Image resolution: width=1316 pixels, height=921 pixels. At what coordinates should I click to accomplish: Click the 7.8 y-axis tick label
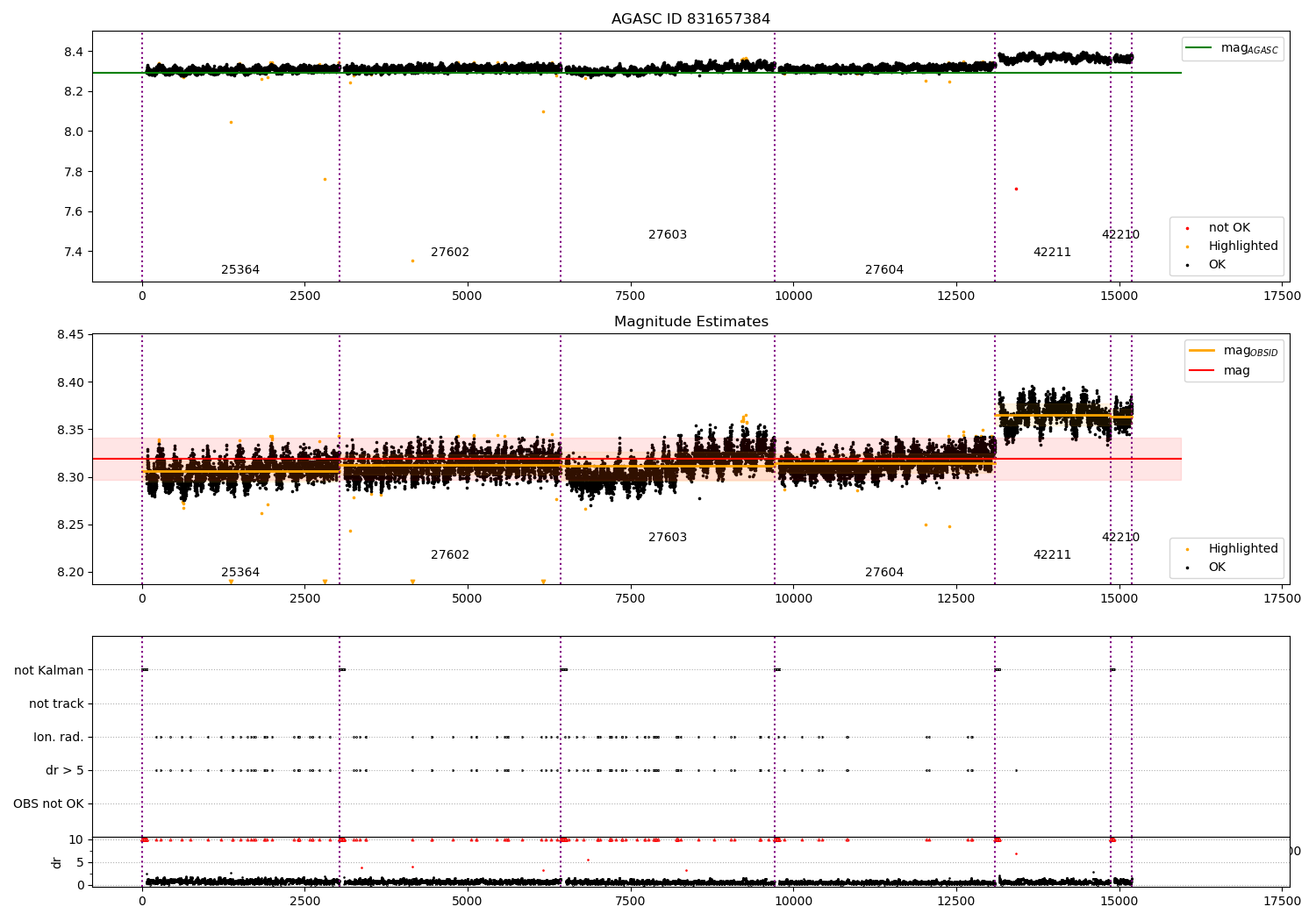(74, 172)
